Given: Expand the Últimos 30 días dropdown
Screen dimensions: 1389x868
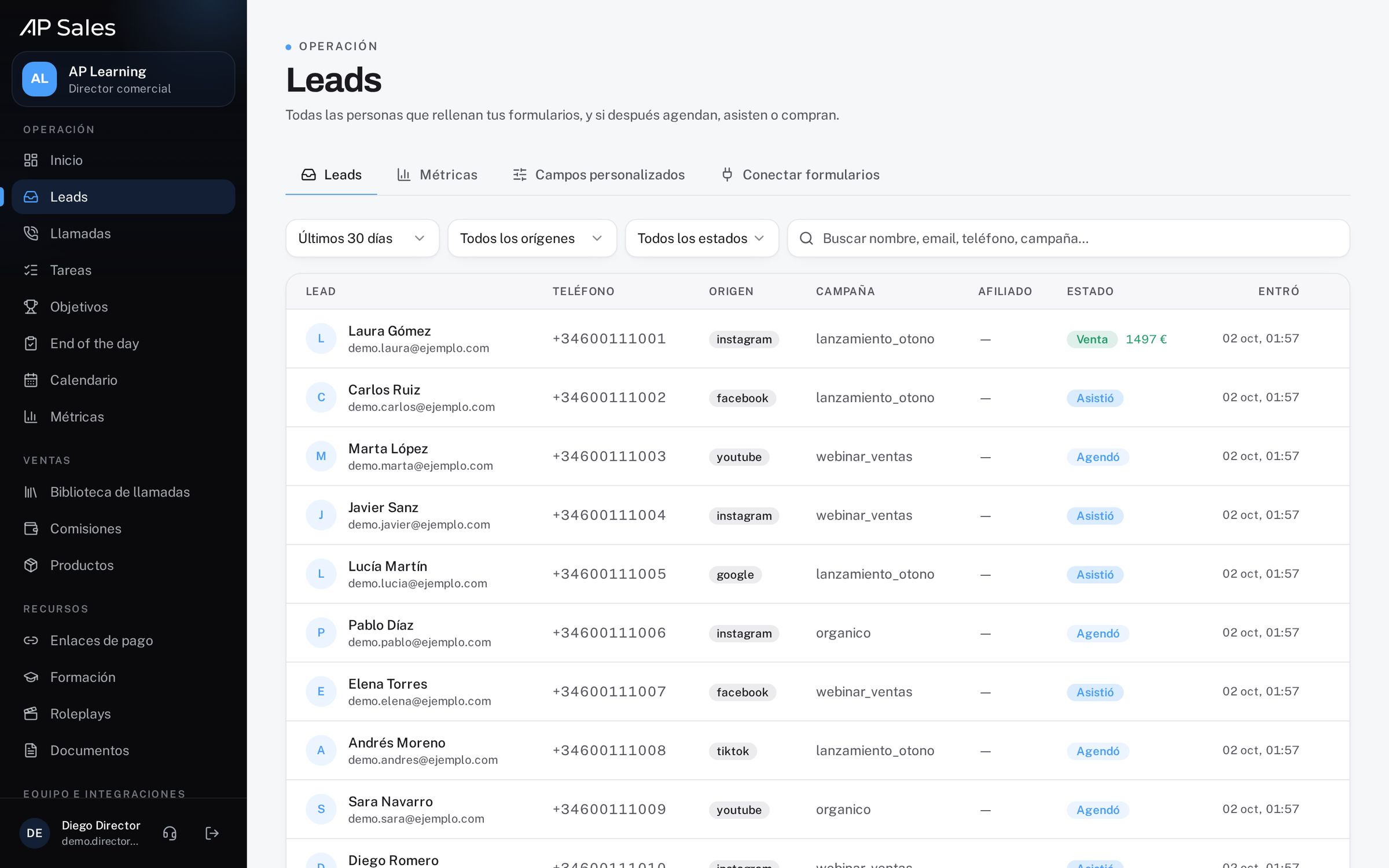Looking at the screenshot, I should [362, 238].
